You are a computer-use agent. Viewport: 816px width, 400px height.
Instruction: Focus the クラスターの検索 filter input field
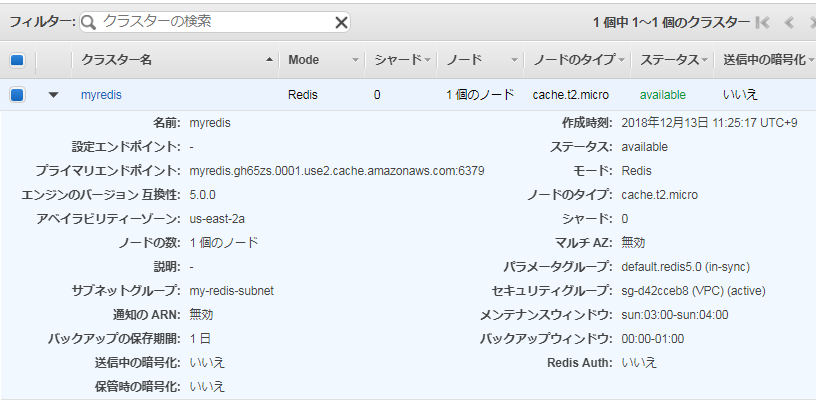215,22
